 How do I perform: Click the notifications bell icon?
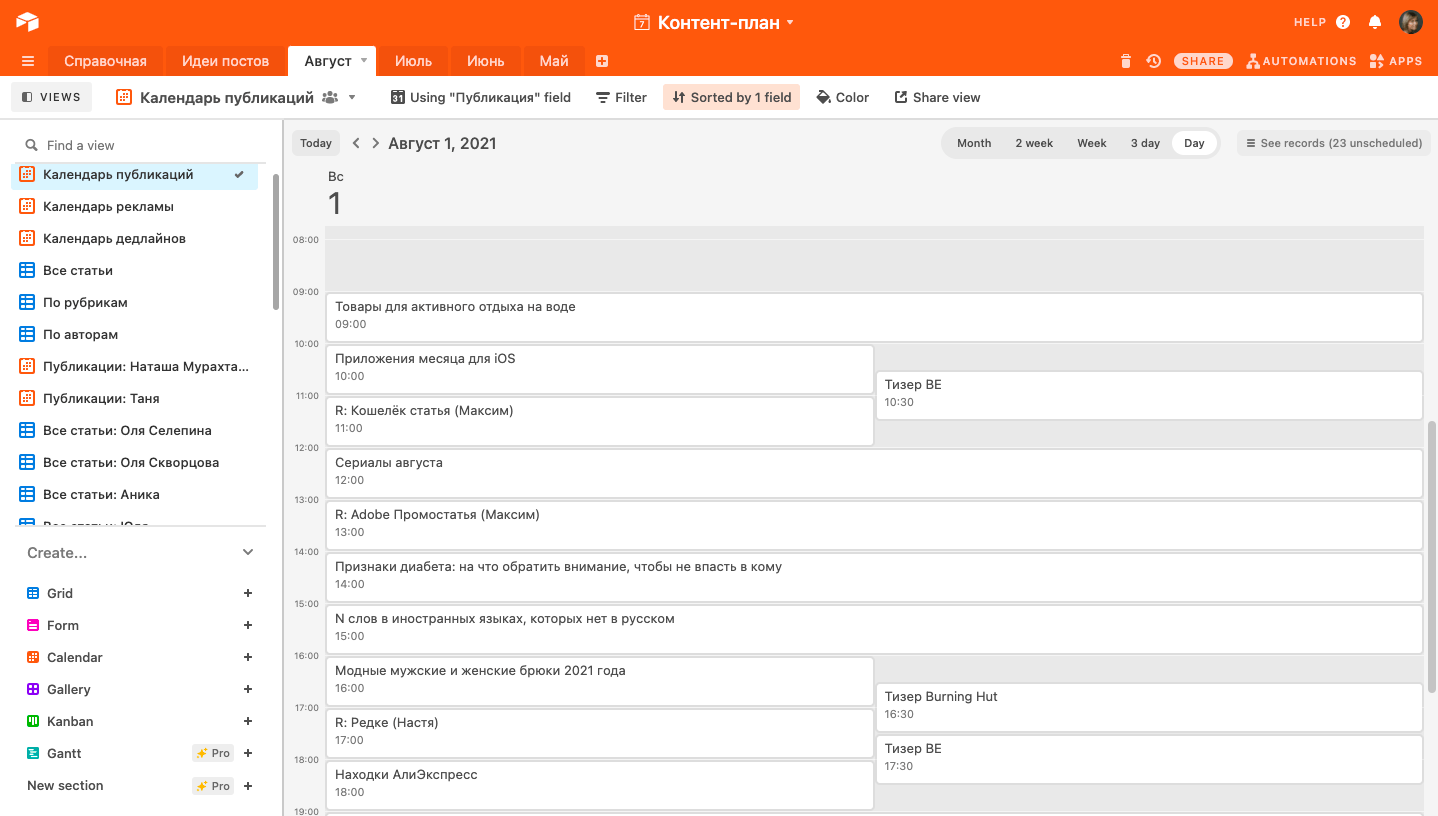1375,22
